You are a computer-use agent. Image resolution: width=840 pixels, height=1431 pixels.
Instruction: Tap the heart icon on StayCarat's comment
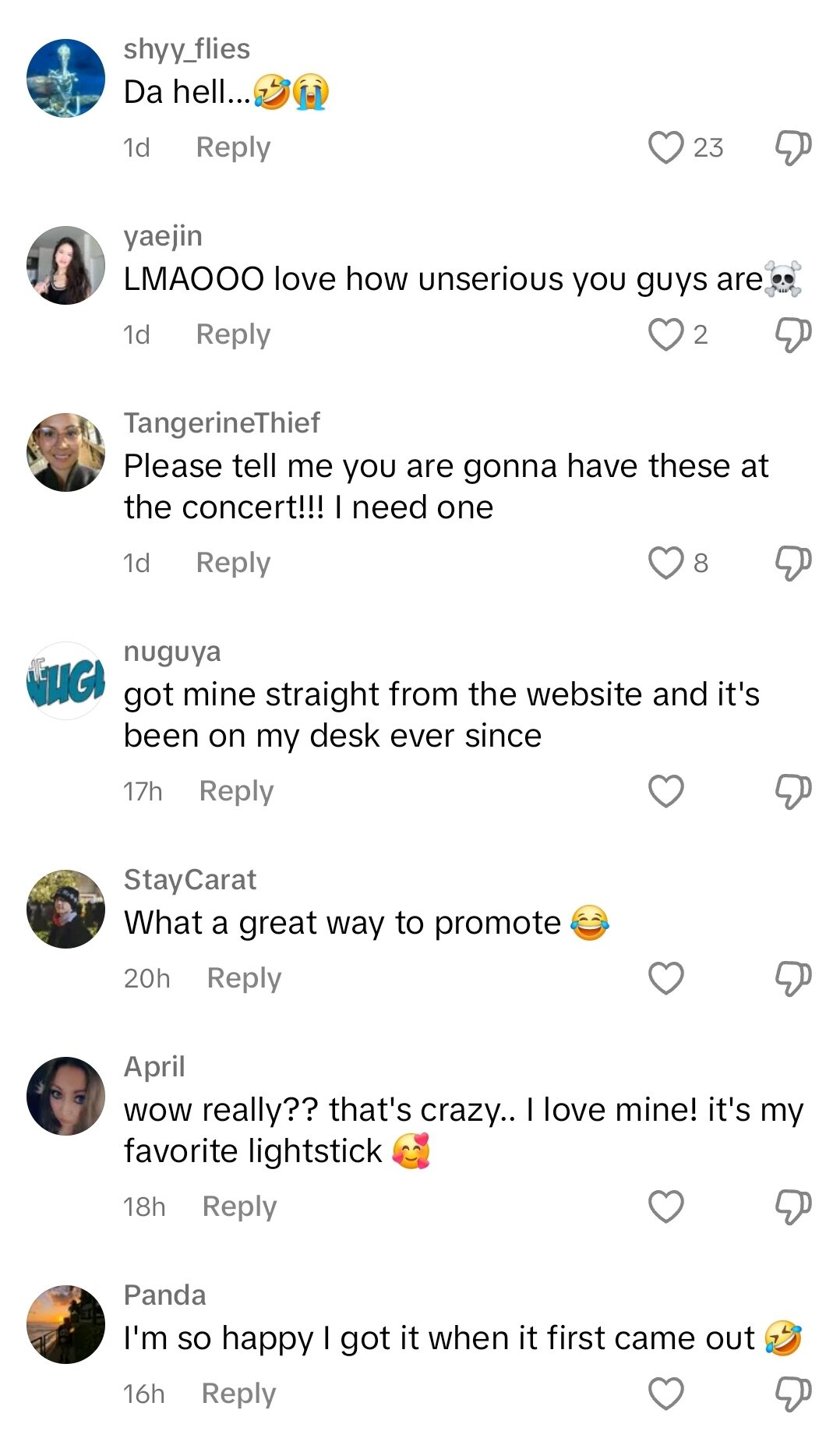pos(667,977)
